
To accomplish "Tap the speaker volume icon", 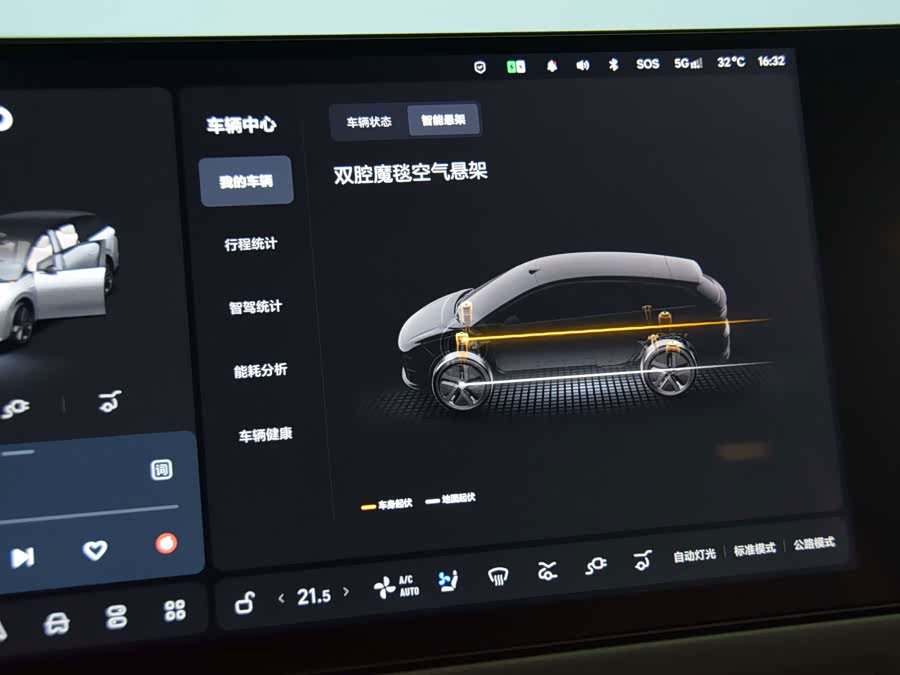I will point(583,65).
